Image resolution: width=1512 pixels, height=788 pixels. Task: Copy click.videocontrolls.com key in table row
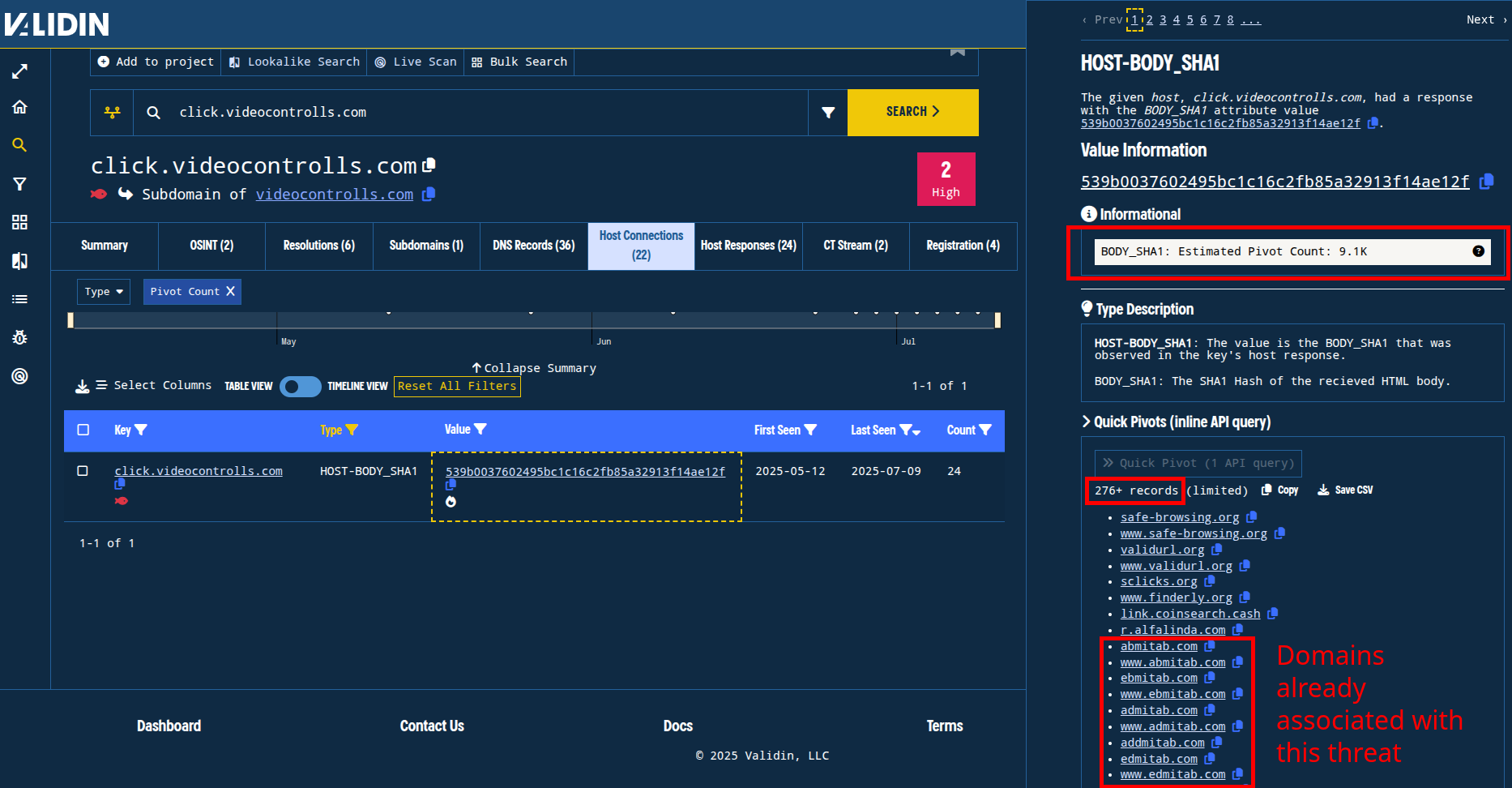click(120, 484)
